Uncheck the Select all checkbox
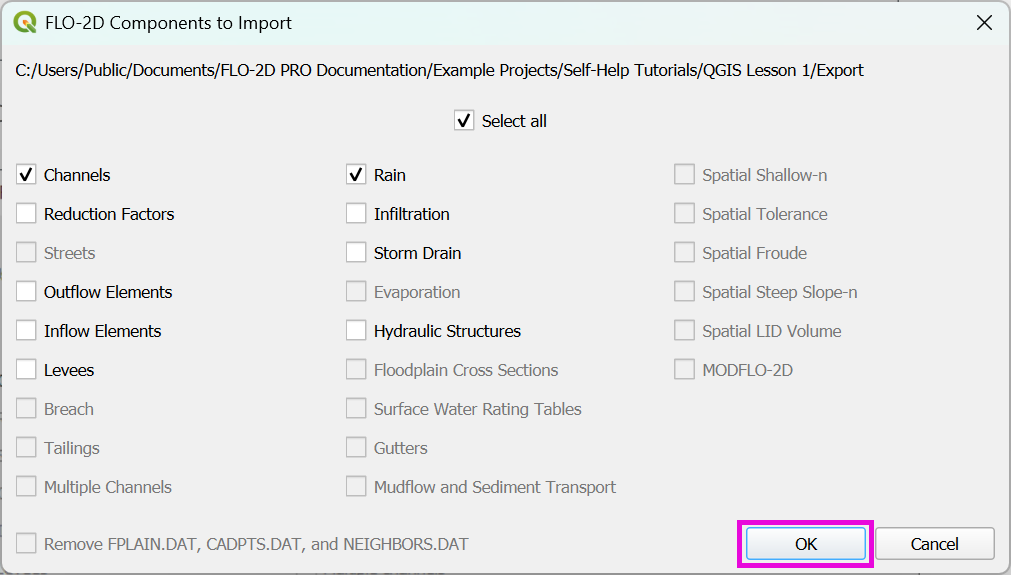1011x575 pixels. click(x=464, y=121)
